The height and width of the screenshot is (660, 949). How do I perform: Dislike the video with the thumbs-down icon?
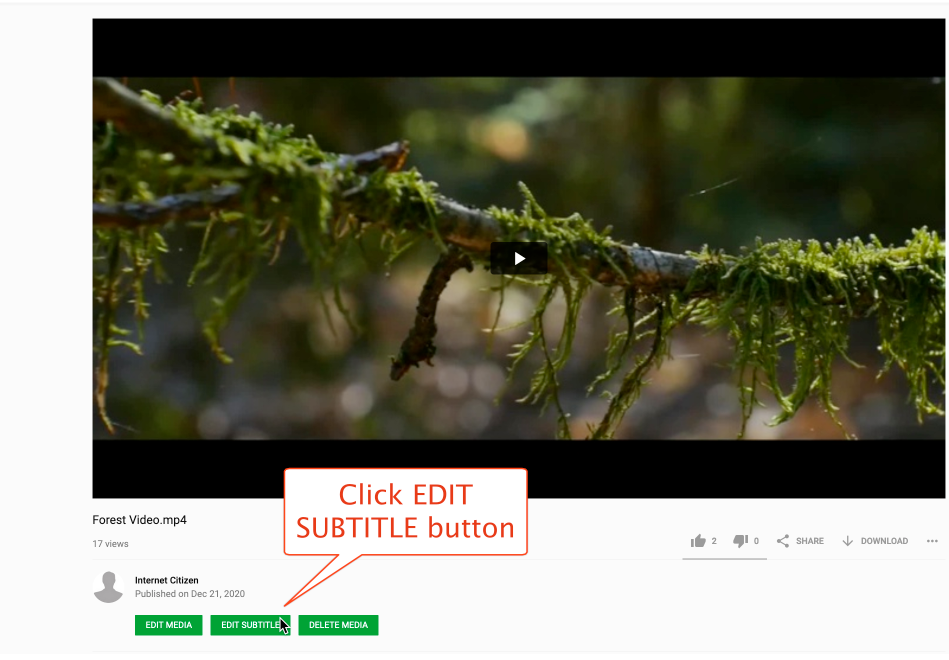coord(740,541)
